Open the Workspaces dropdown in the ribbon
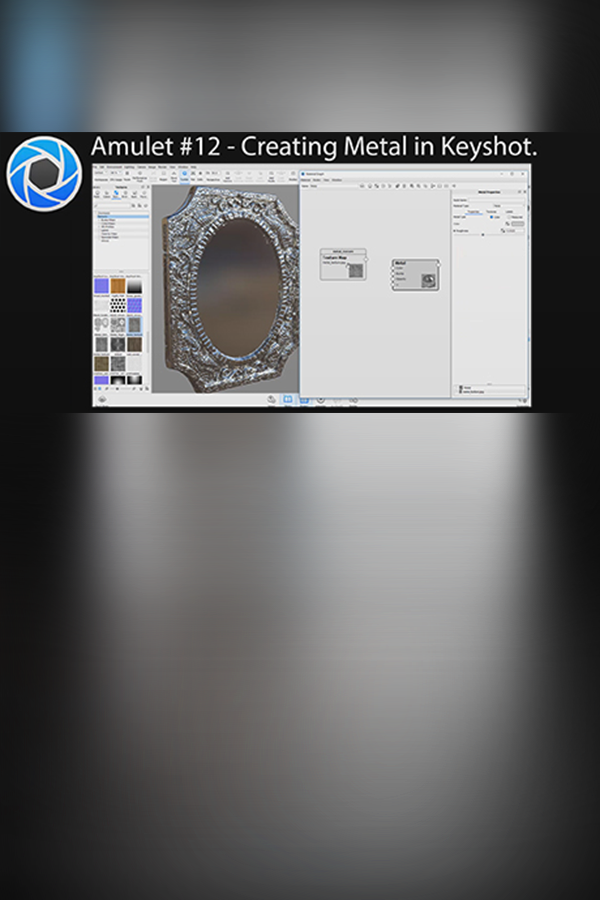The height and width of the screenshot is (900, 600). [x=101, y=173]
